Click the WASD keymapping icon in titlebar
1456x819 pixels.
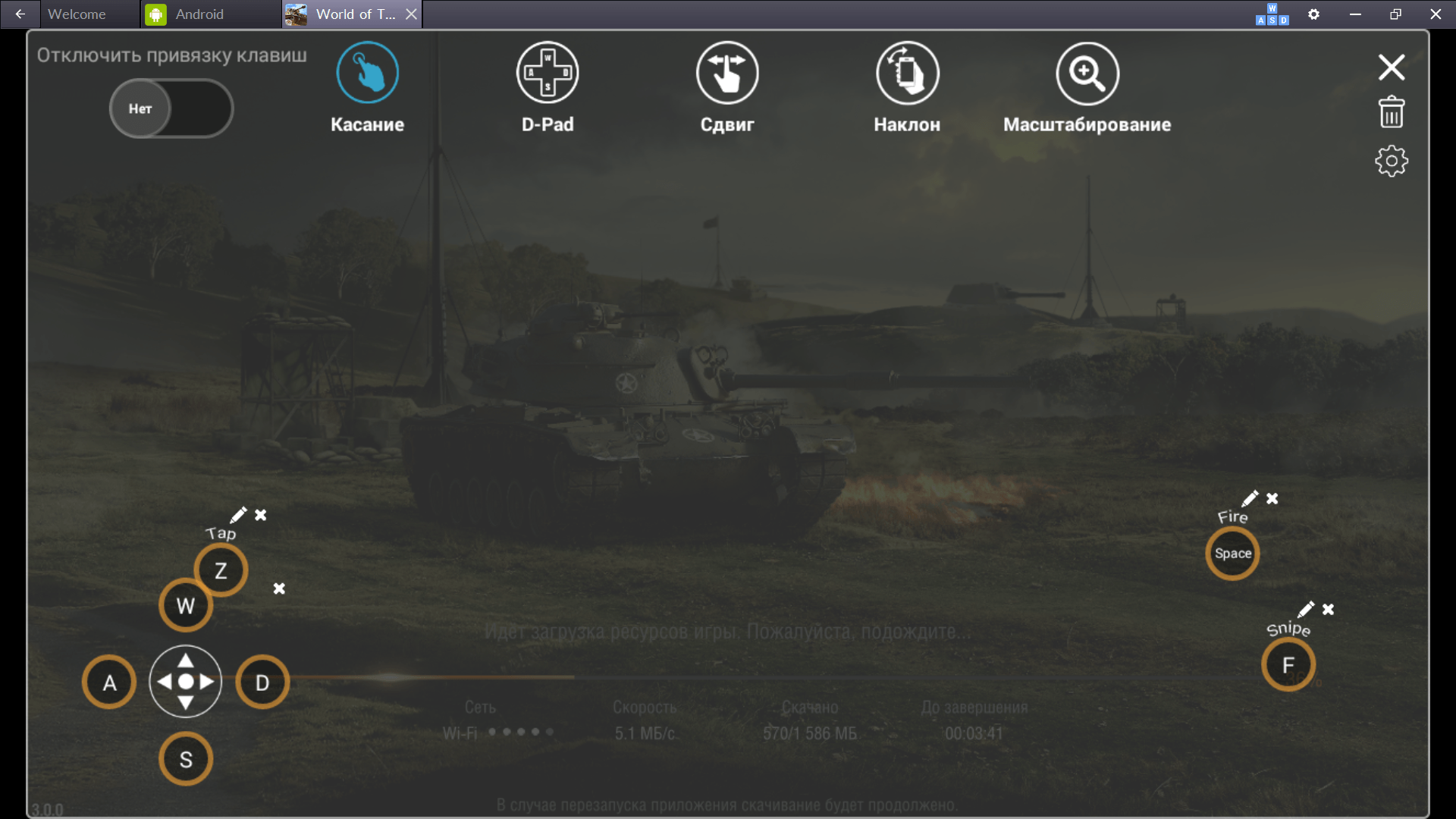pyautogui.click(x=1272, y=14)
